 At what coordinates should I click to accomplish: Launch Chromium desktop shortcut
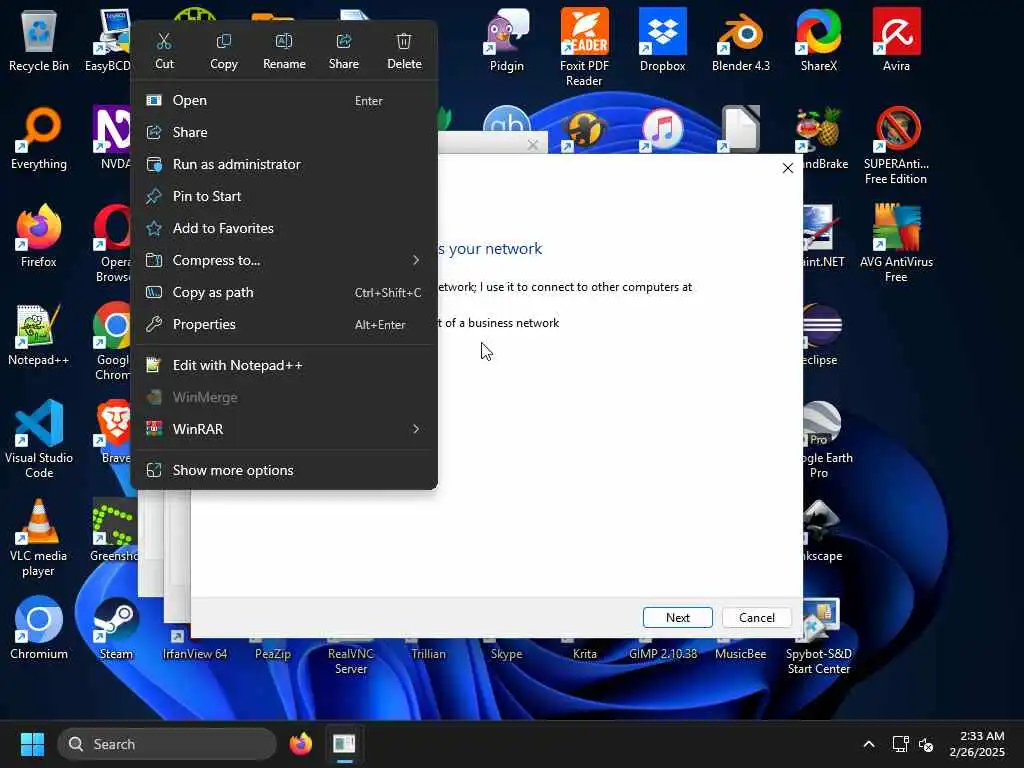(x=39, y=628)
